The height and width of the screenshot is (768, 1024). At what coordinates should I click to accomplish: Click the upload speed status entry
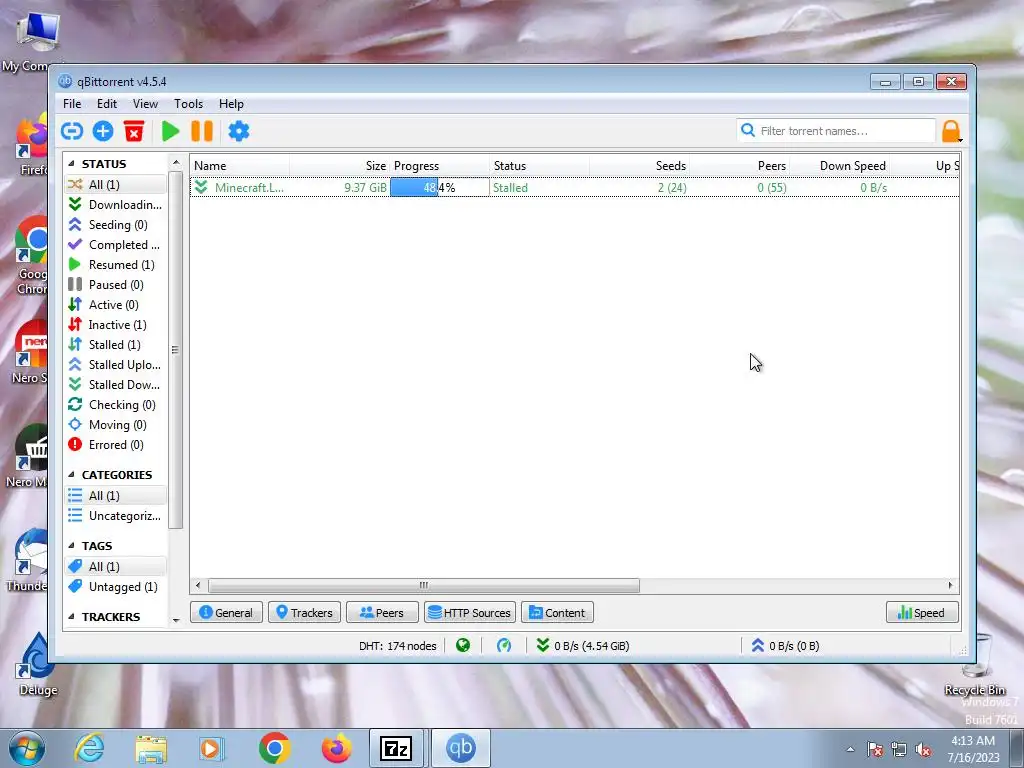pyautogui.click(x=784, y=645)
